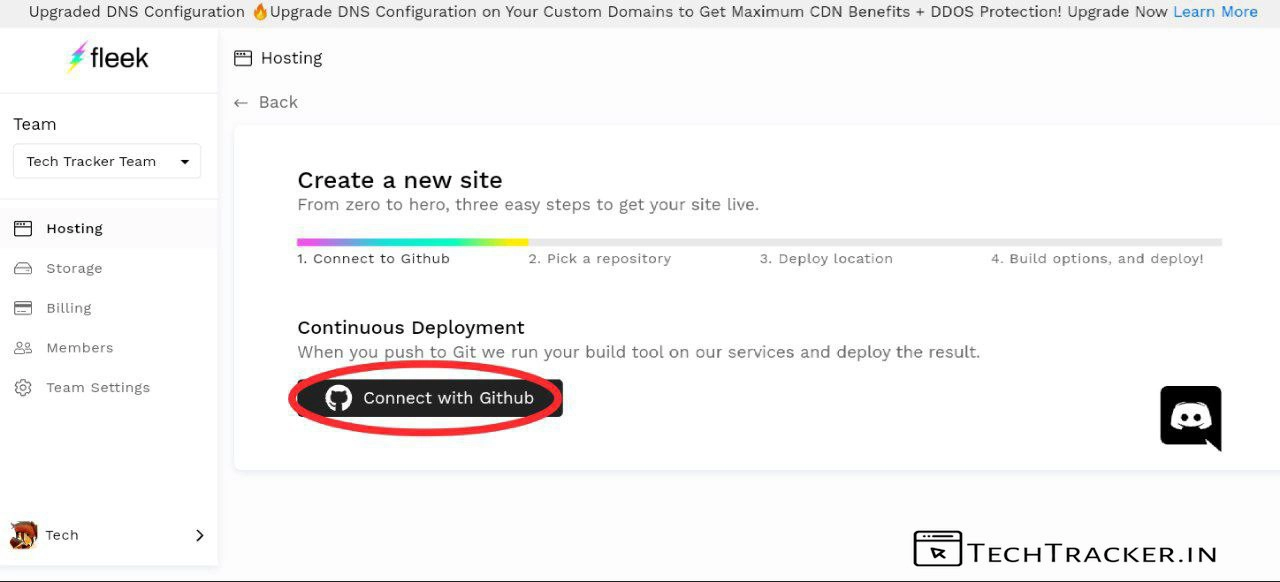Image resolution: width=1280 pixels, height=582 pixels.
Task: Select Members in the sidebar
Action: pos(80,348)
